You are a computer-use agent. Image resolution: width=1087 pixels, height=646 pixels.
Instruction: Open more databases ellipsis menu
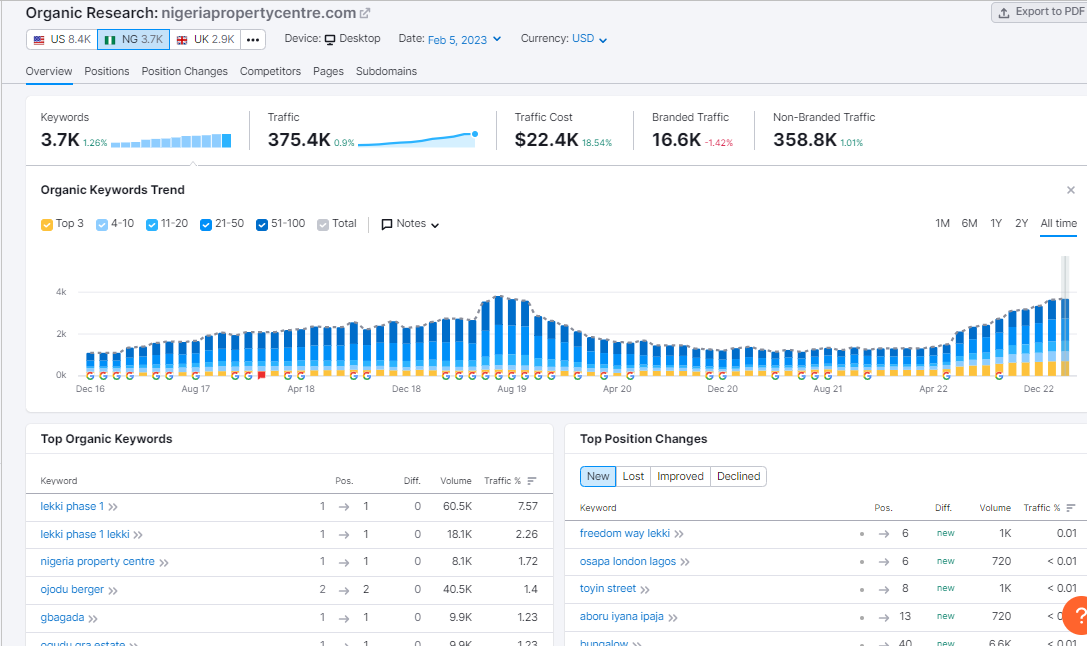click(x=253, y=40)
